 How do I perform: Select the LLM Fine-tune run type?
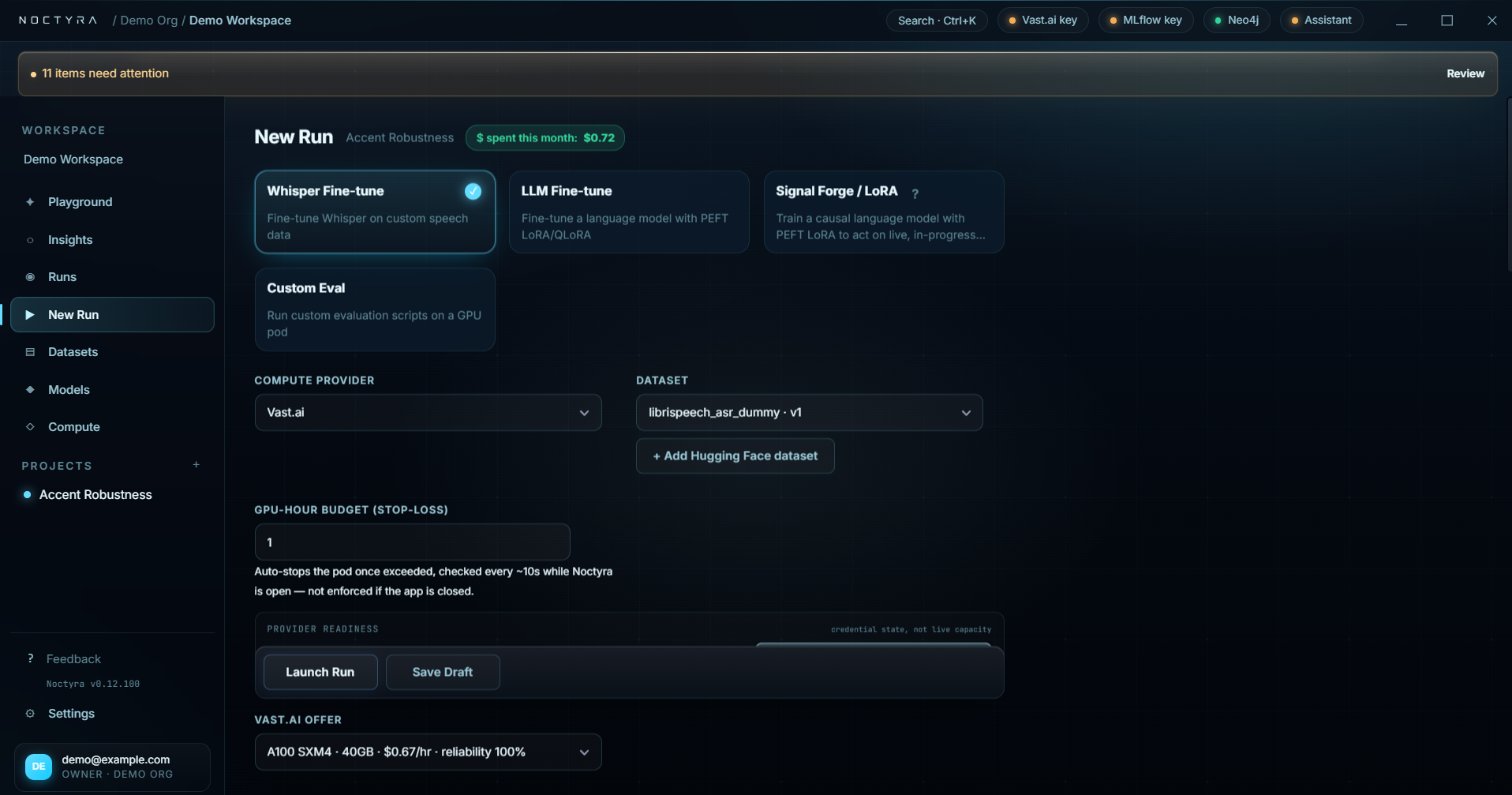[629, 212]
